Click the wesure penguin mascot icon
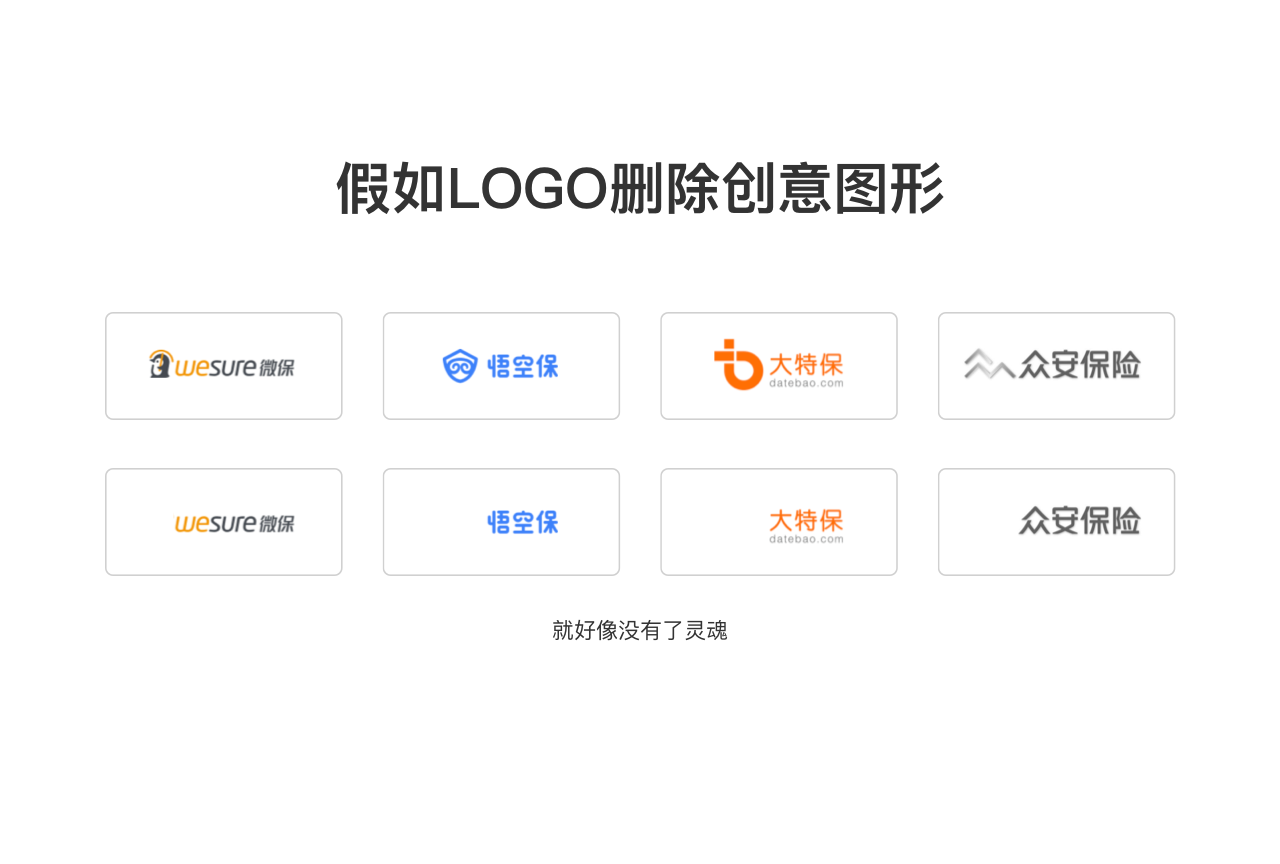The height and width of the screenshot is (864, 1280). (x=161, y=364)
